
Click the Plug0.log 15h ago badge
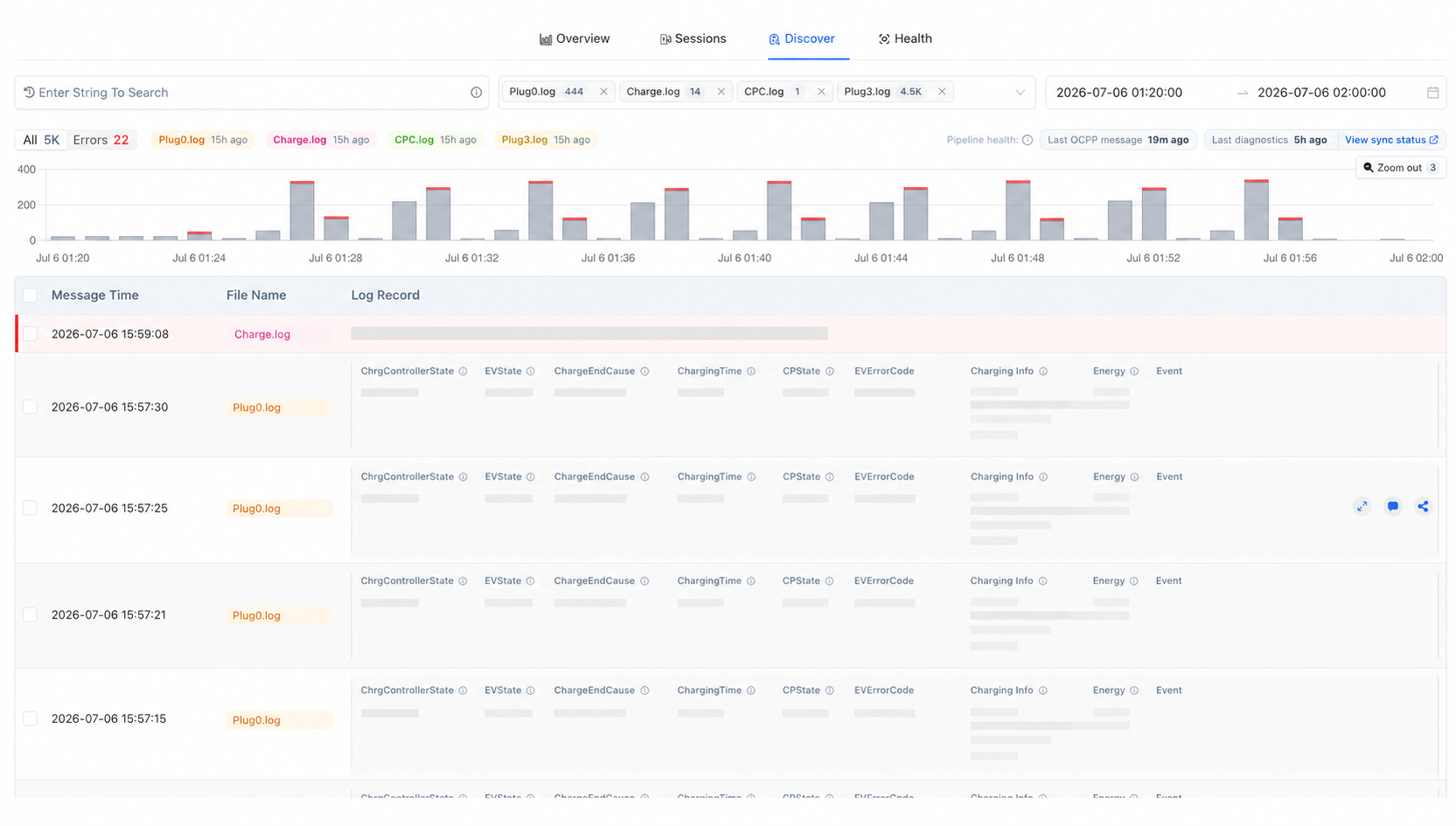(203, 140)
